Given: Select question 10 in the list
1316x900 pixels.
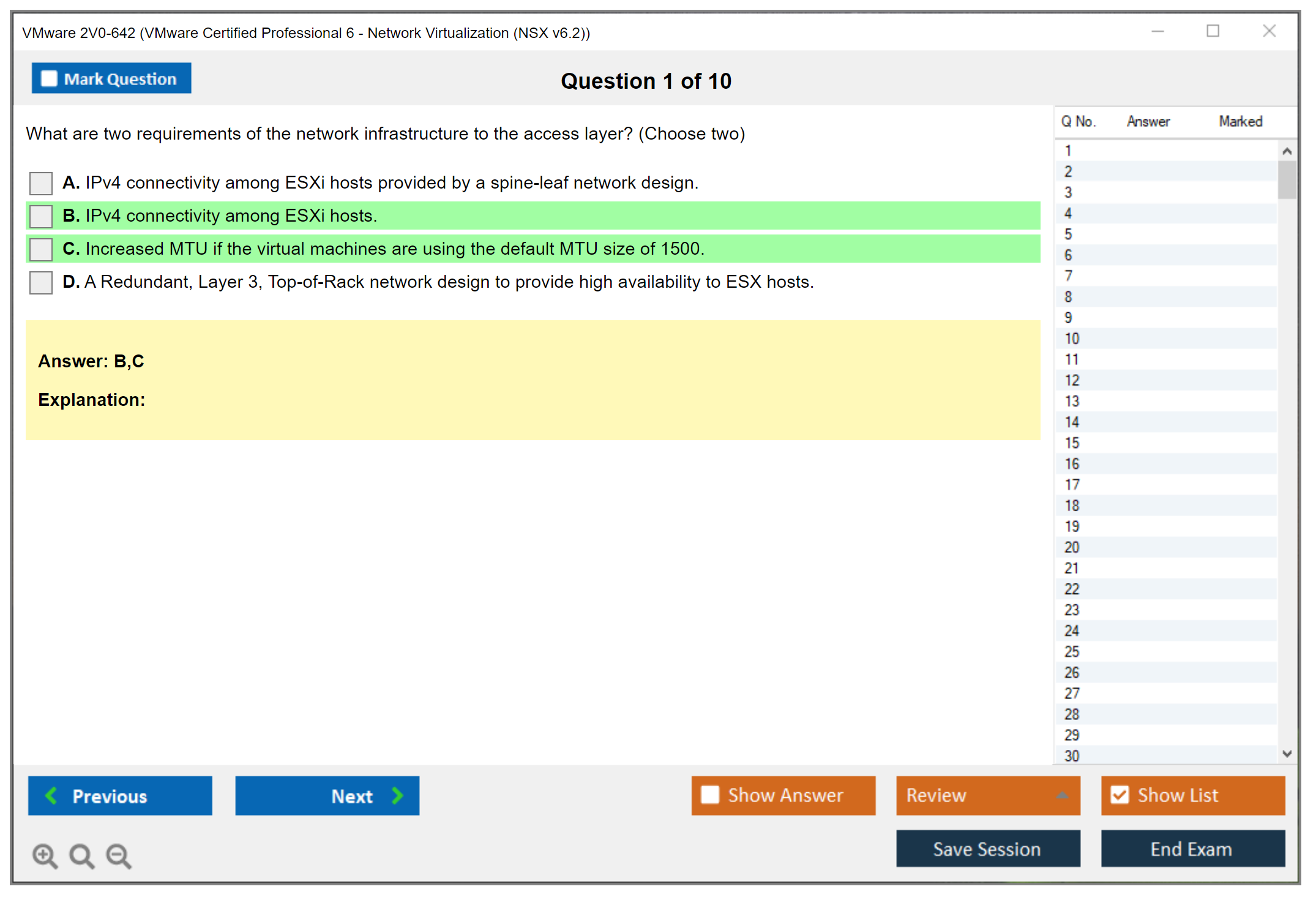Looking at the screenshot, I should pos(1072,339).
